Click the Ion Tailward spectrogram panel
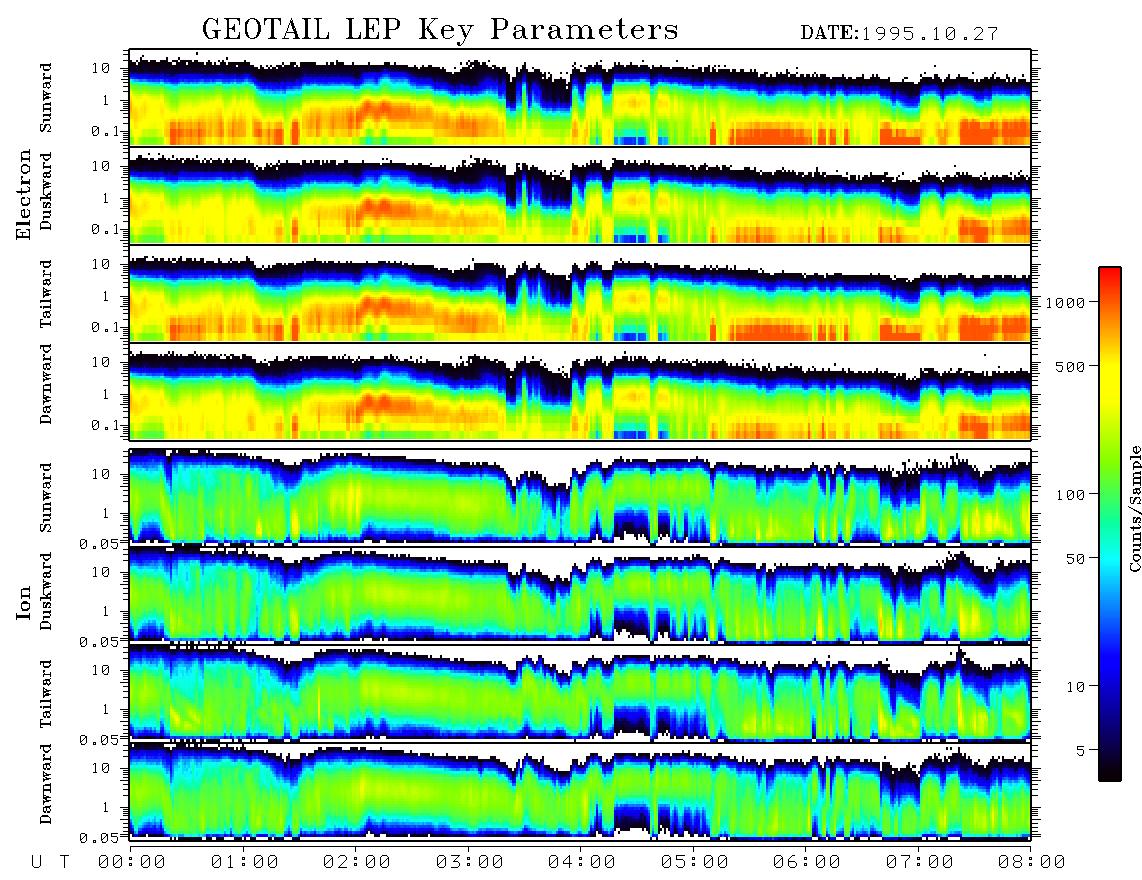 click(x=580, y=693)
